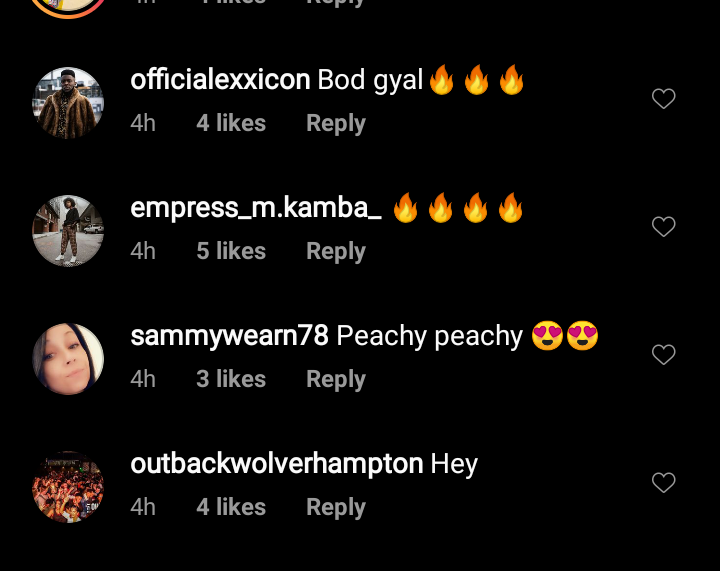Screen dimensions: 720x571
Task: Reply to sammywearn78's comment
Action: 336,380
